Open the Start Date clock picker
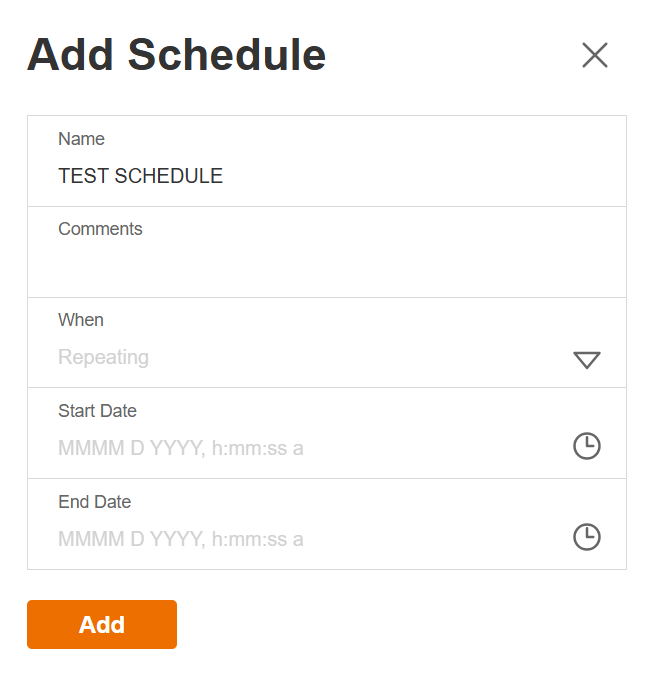 [586, 446]
